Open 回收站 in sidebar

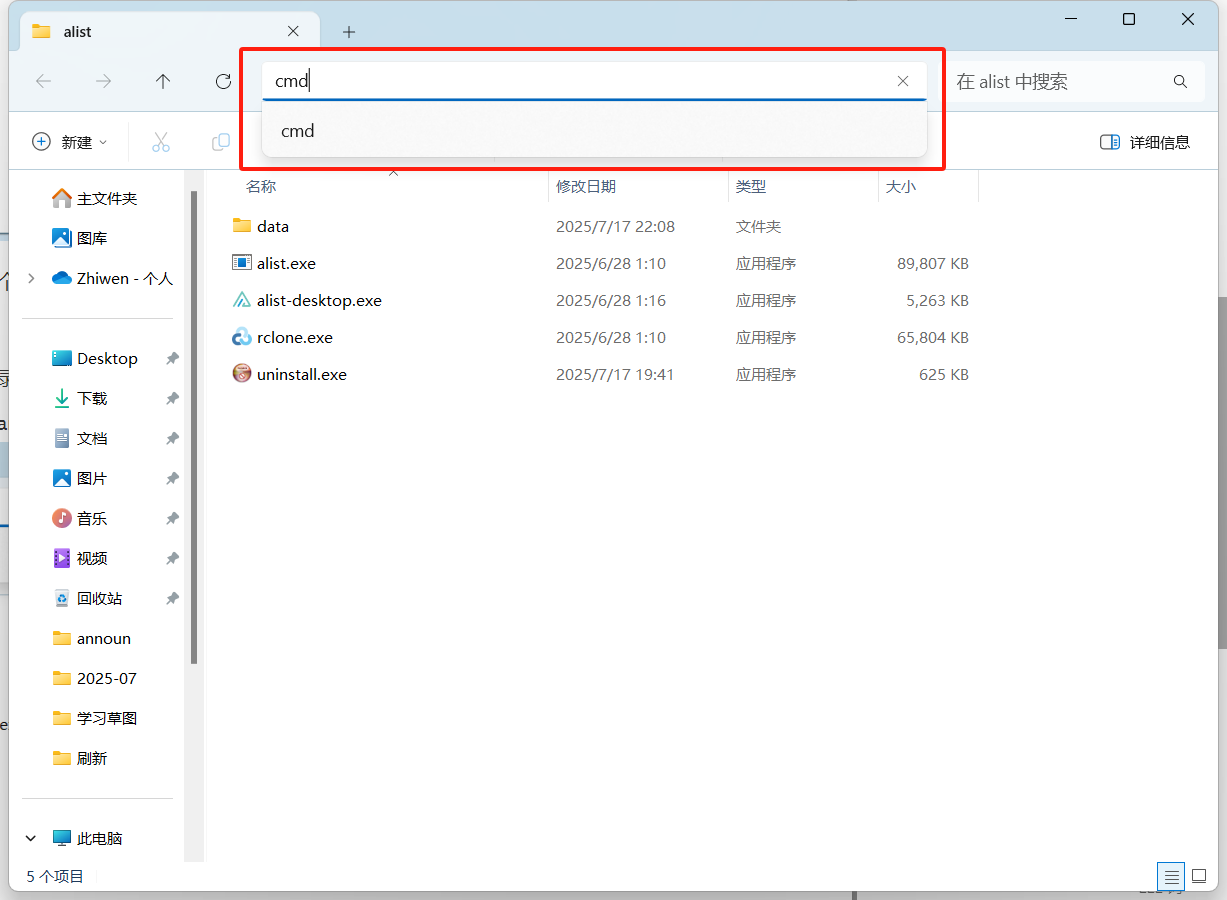(87, 598)
